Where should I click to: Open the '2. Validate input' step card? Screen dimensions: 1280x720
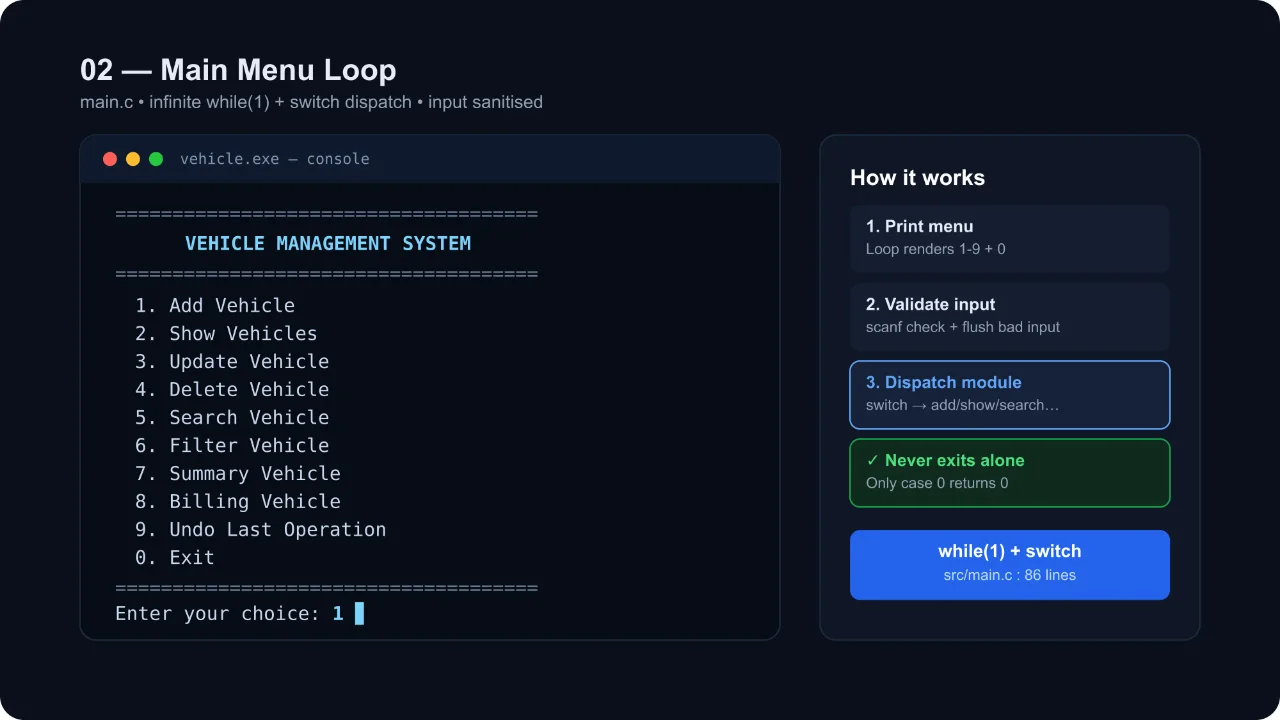coord(1010,316)
